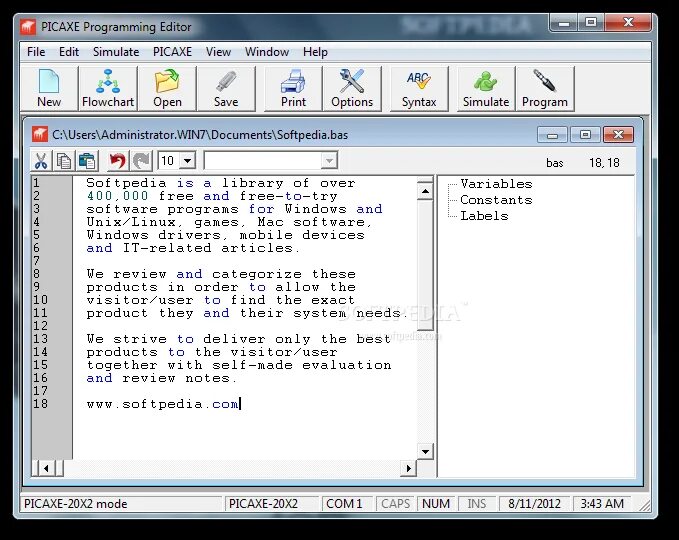679x540 pixels.
Task: Click the 3:43 AM time in status bar
Action: tap(602, 504)
